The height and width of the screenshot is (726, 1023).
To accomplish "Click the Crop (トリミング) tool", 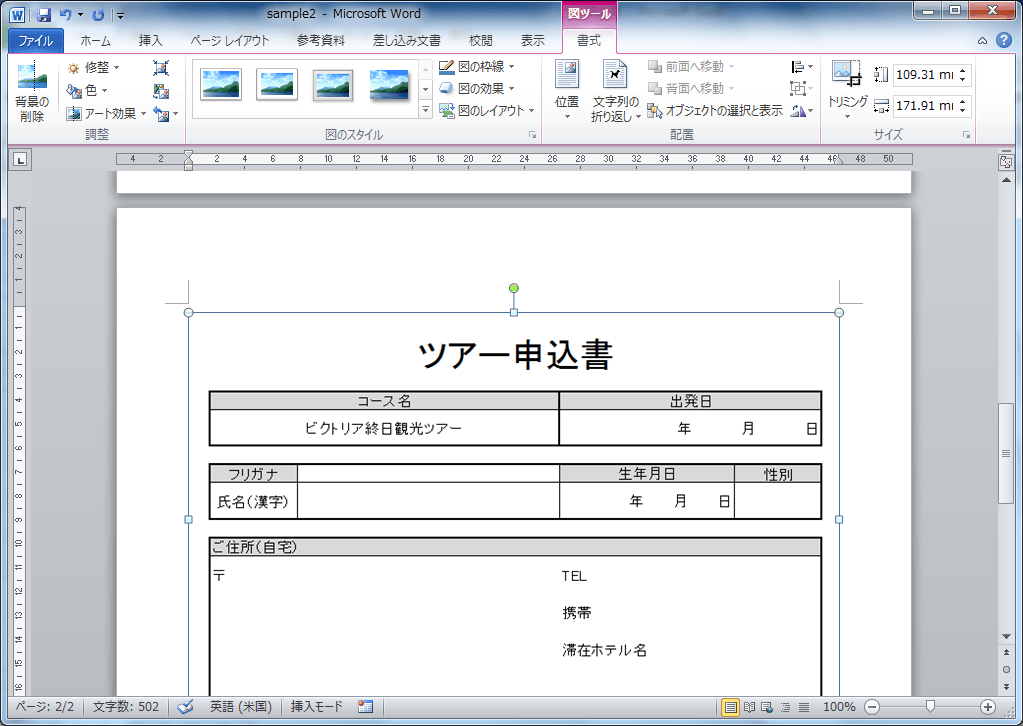I will [847, 90].
